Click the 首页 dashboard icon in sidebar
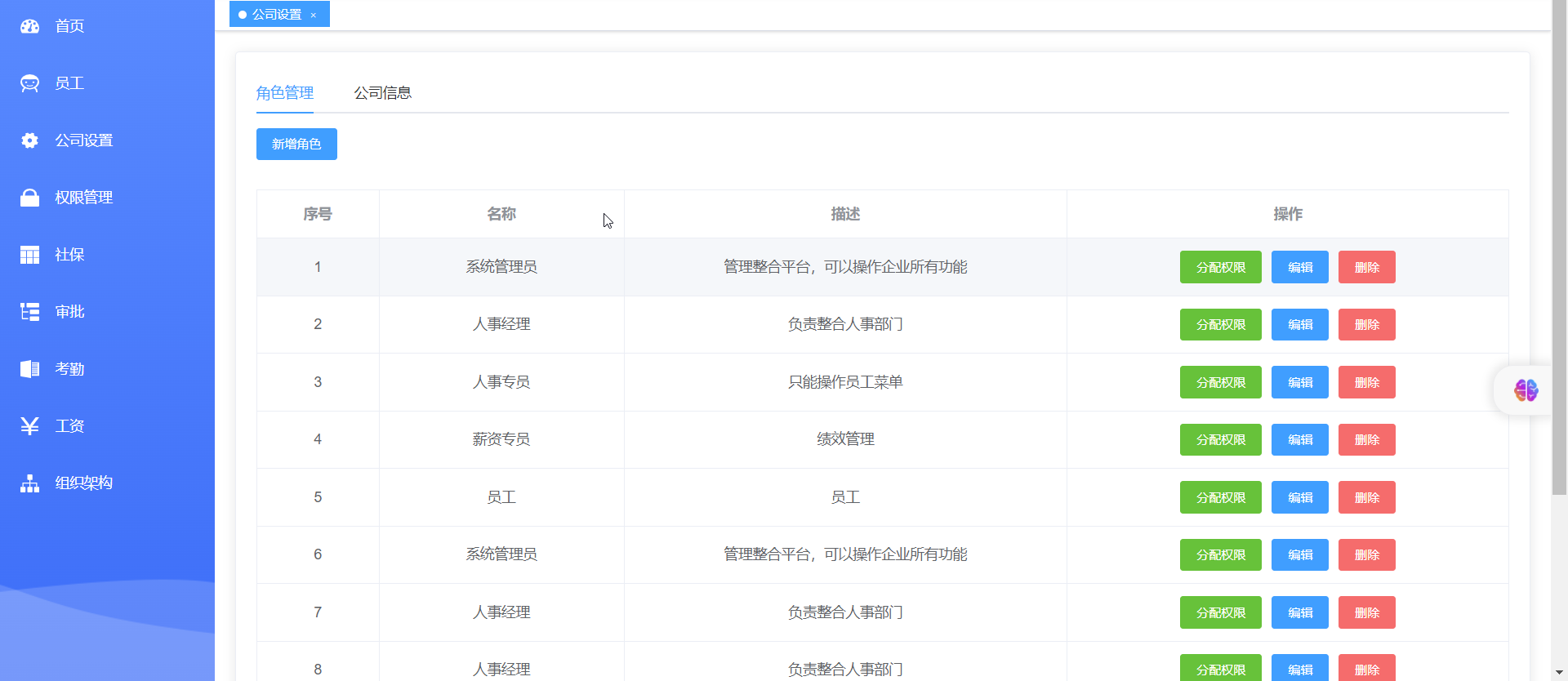The height and width of the screenshot is (681, 1568). click(29, 26)
